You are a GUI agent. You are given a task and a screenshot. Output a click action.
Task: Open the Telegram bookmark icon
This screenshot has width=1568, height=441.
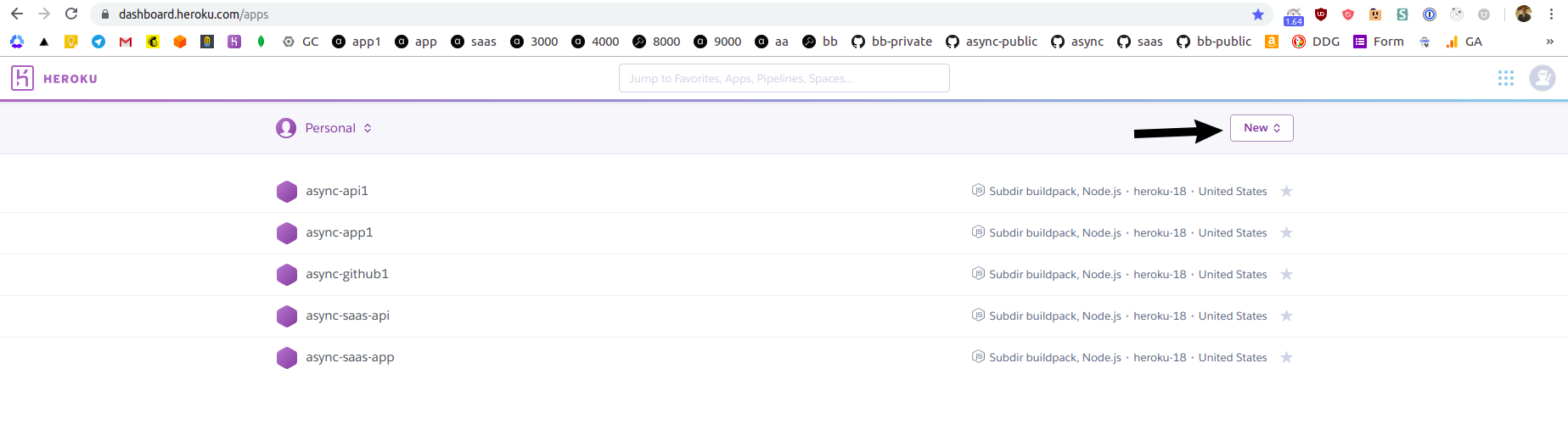(x=98, y=42)
